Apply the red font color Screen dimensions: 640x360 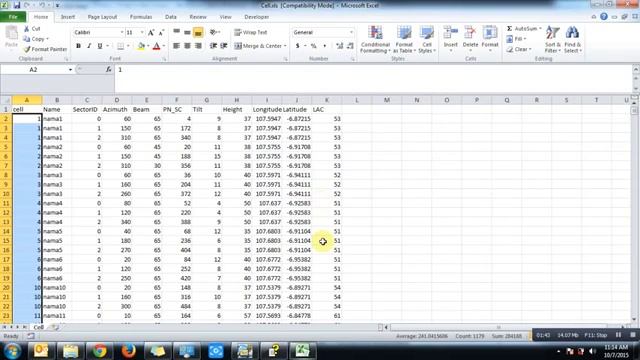[x=156, y=46]
